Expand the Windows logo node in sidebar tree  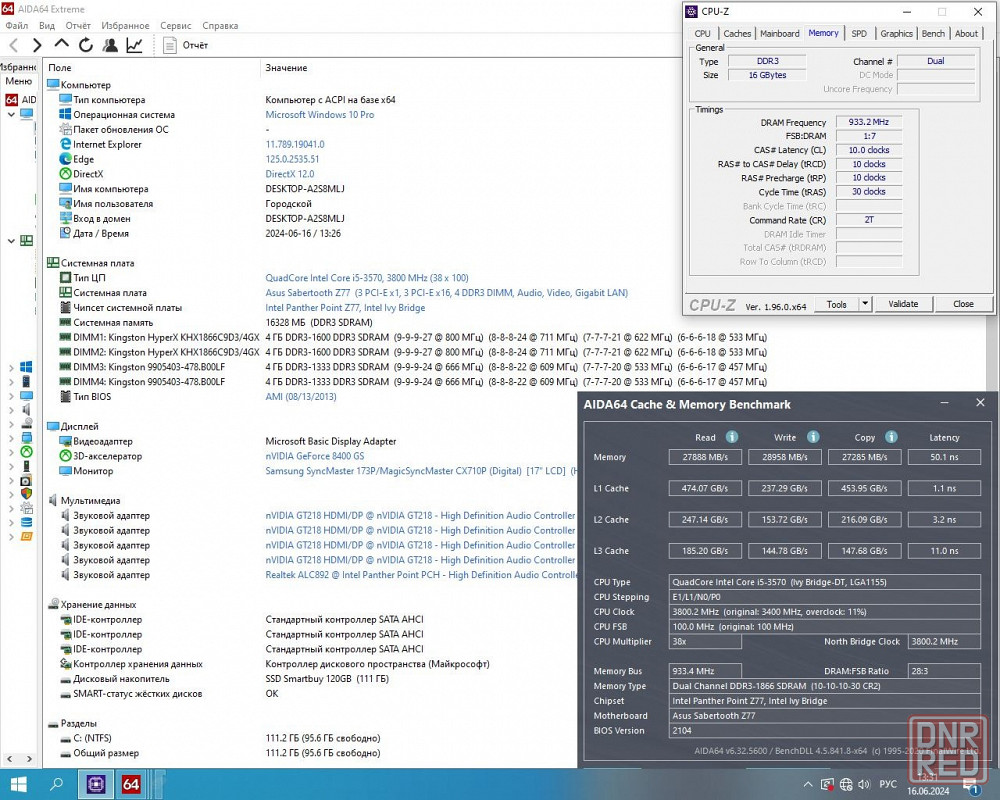11,367
